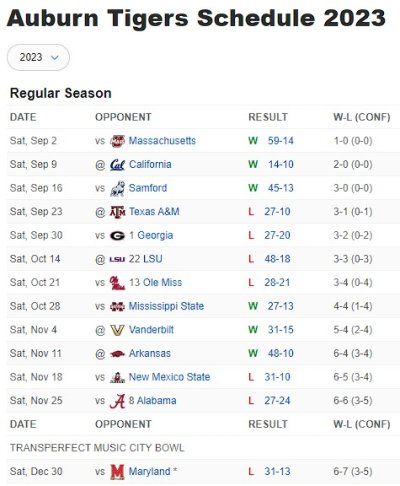Image resolution: width=400 pixels, height=486 pixels.
Task: Open the 31-13 Maryland bowl result
Action: 277,472
